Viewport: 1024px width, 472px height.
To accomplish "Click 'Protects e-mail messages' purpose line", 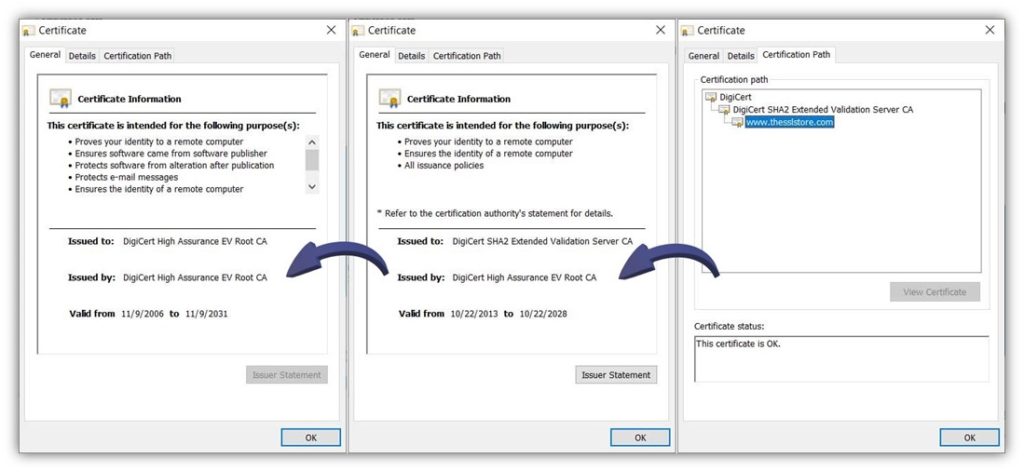I will (x=126, y=177).
